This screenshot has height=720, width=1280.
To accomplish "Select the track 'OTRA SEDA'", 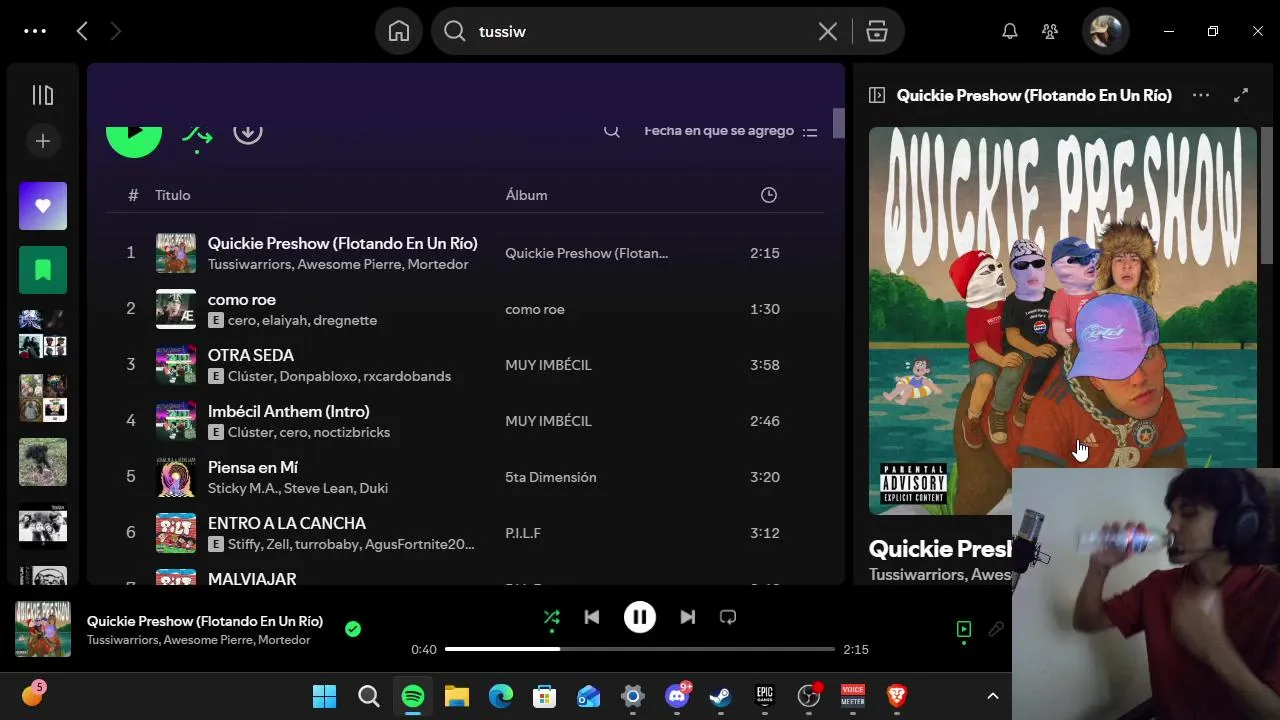I will tap(251, 355).
